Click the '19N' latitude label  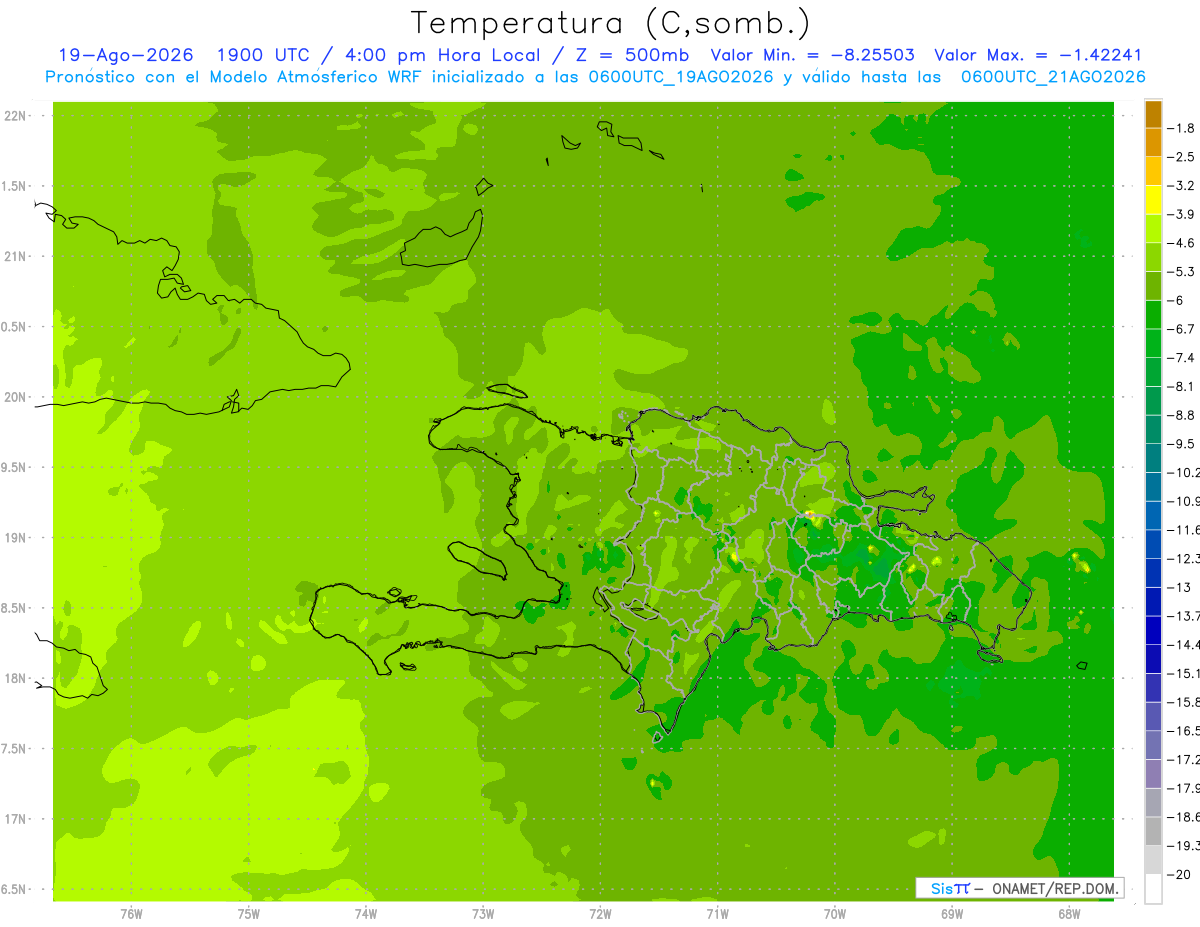(15, 538)
